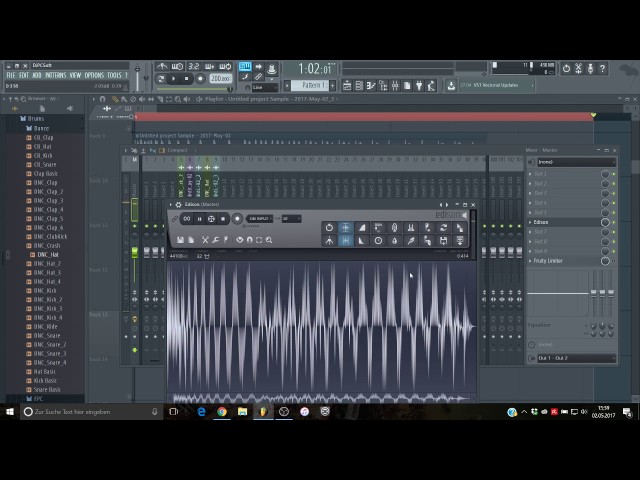Screen dimensions: 640x480
Task: Open the EDIT menu
Action: click(x=24, y=75)
